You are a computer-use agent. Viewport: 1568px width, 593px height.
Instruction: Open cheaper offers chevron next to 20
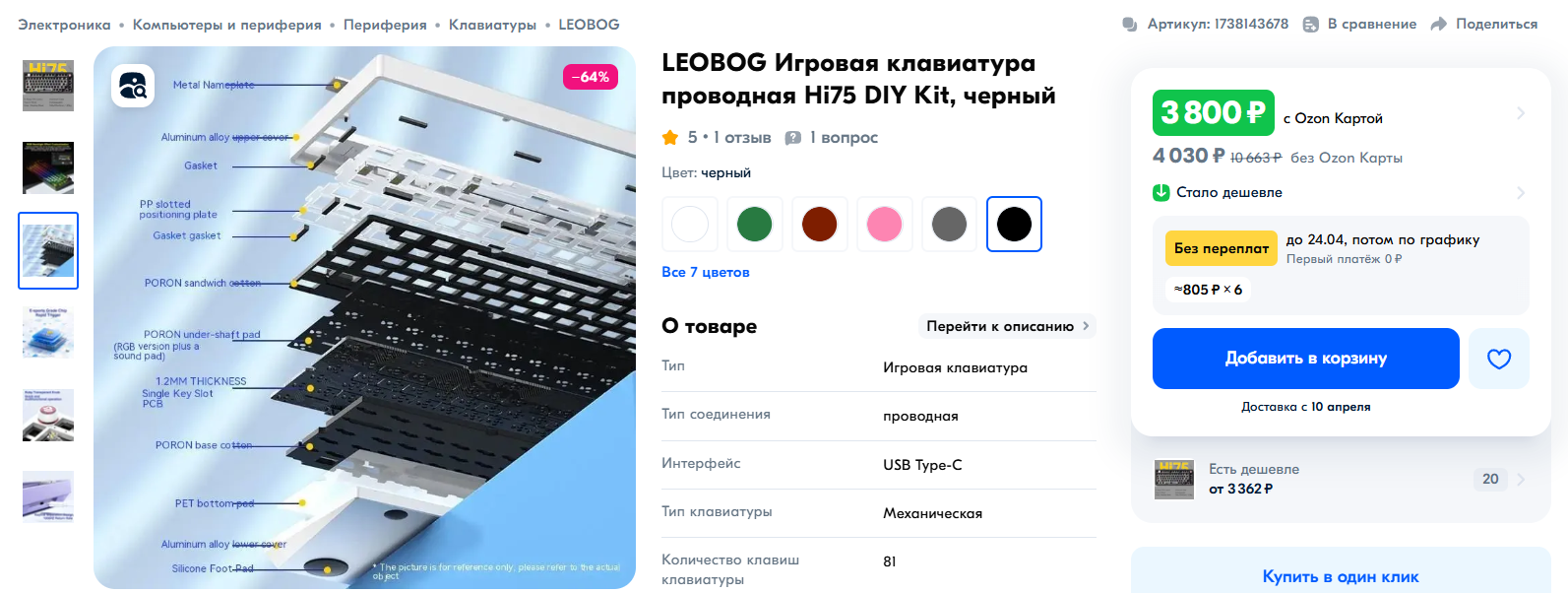coord(1521,479)
